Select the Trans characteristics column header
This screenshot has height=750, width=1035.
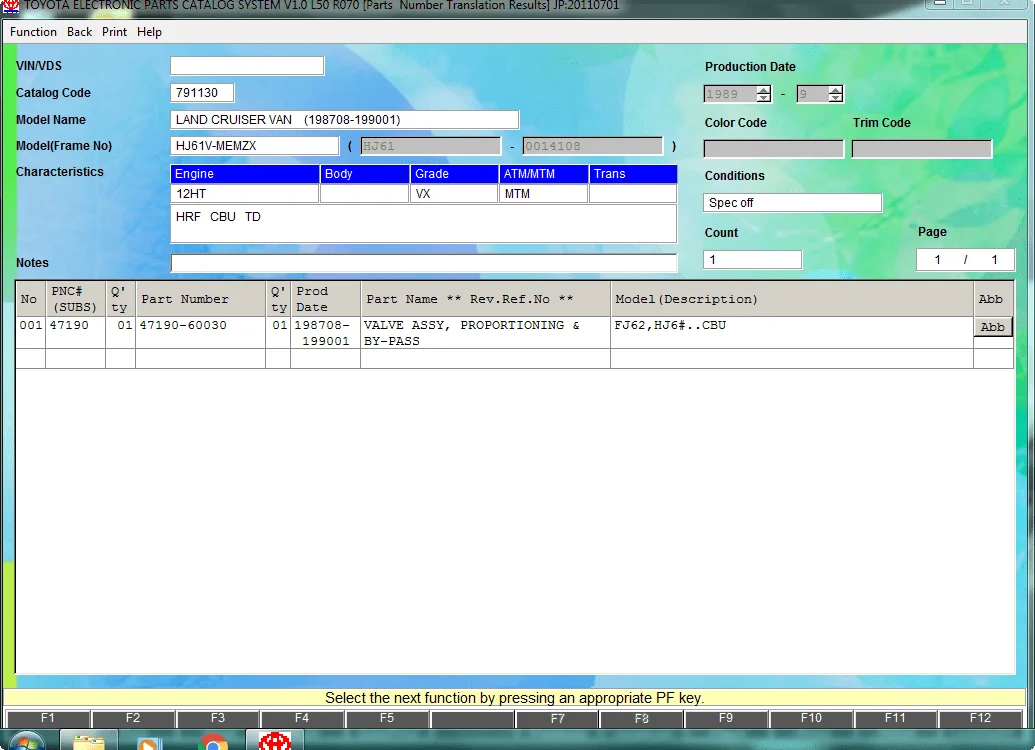point(633,174)
